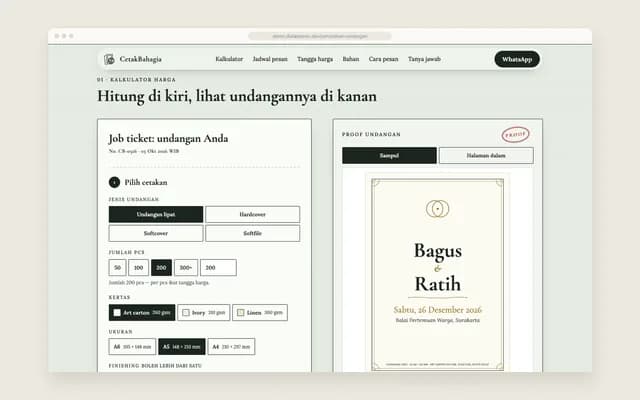Click heading 'Job ticket: undangan Anda'
640x400 pixels.
(168, 139)
